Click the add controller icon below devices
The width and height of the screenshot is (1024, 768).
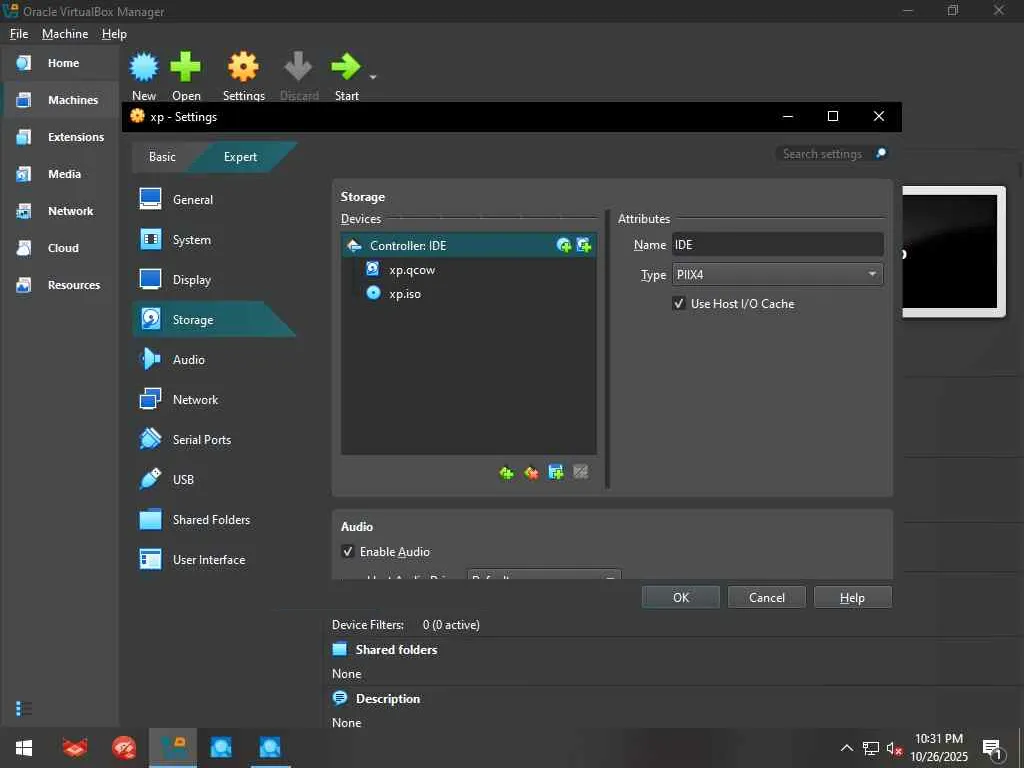click(x=507, y=473)
